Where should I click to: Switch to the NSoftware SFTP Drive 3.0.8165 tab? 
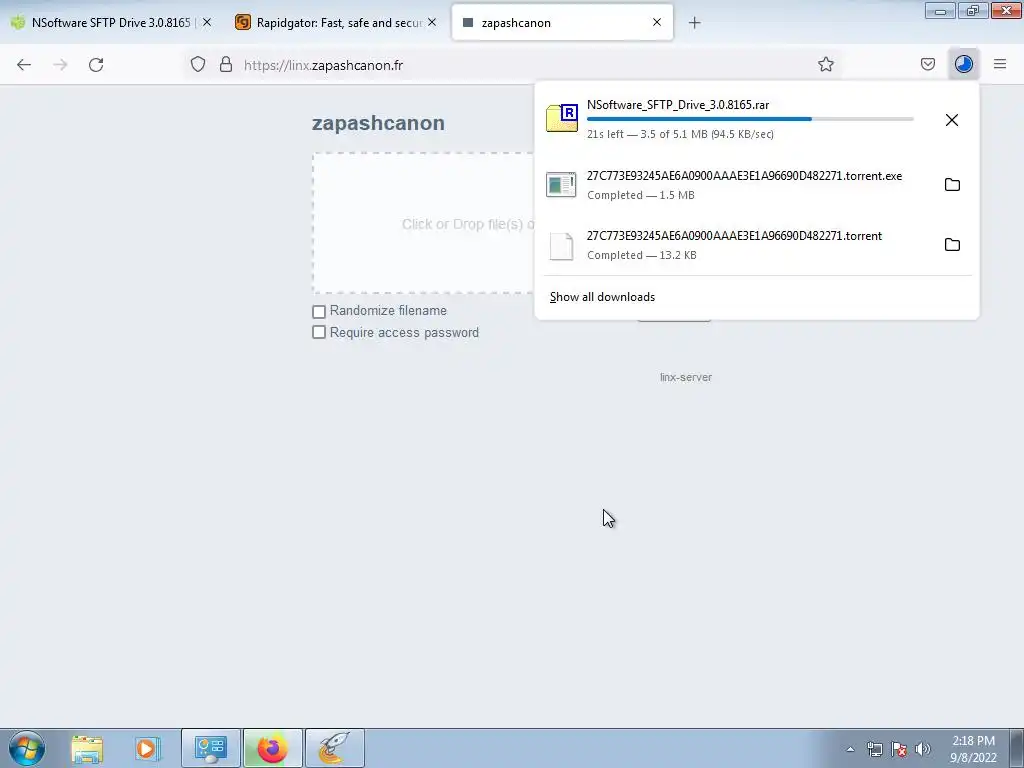(111, 22)
